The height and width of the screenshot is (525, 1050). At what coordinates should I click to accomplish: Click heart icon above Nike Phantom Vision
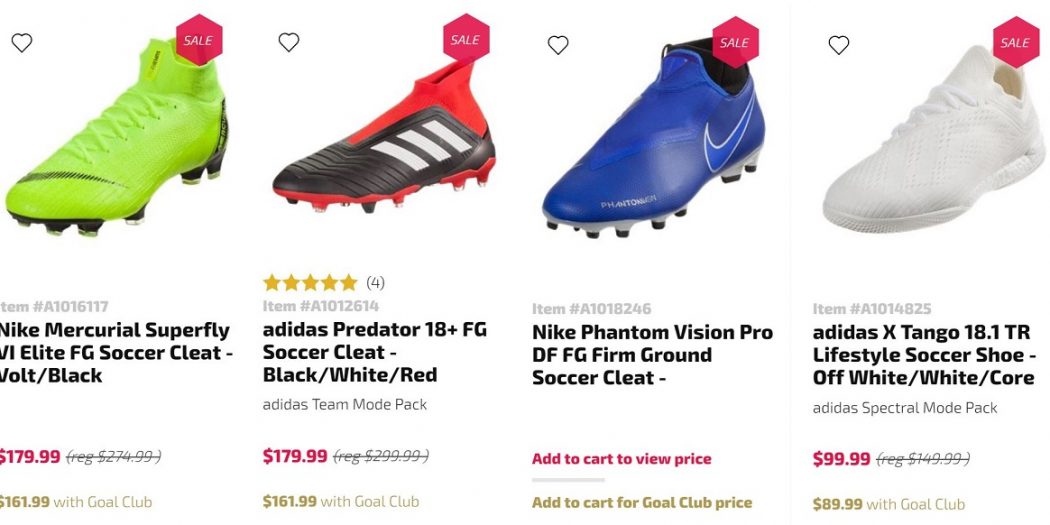click(558, 45)
